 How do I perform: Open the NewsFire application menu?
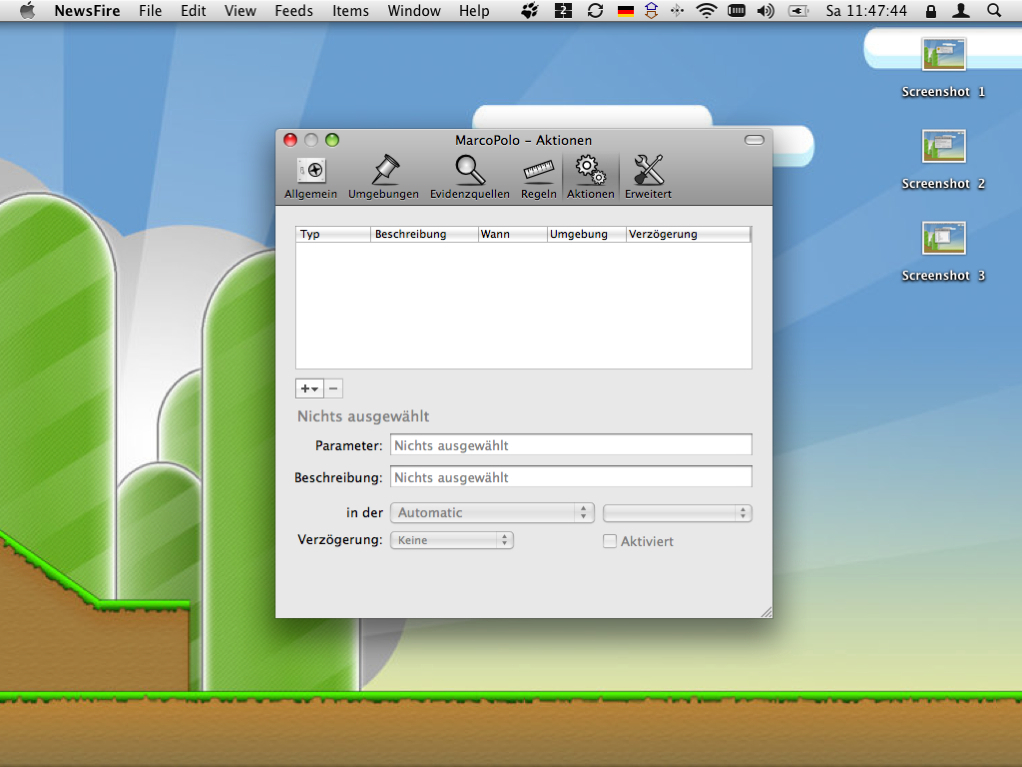[x=87, y=10]
